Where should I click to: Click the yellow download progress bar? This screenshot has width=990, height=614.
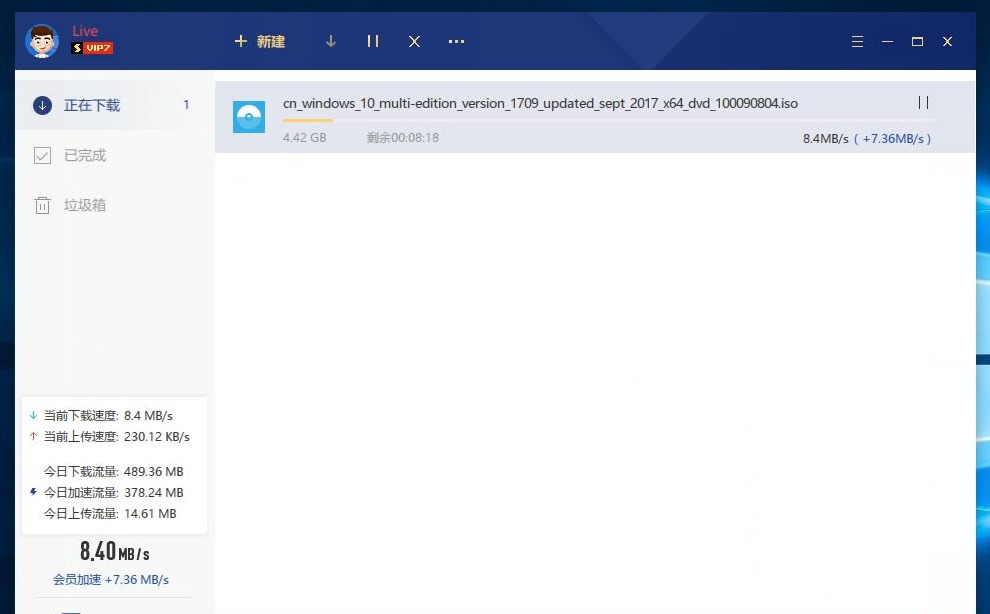(307, 120)
